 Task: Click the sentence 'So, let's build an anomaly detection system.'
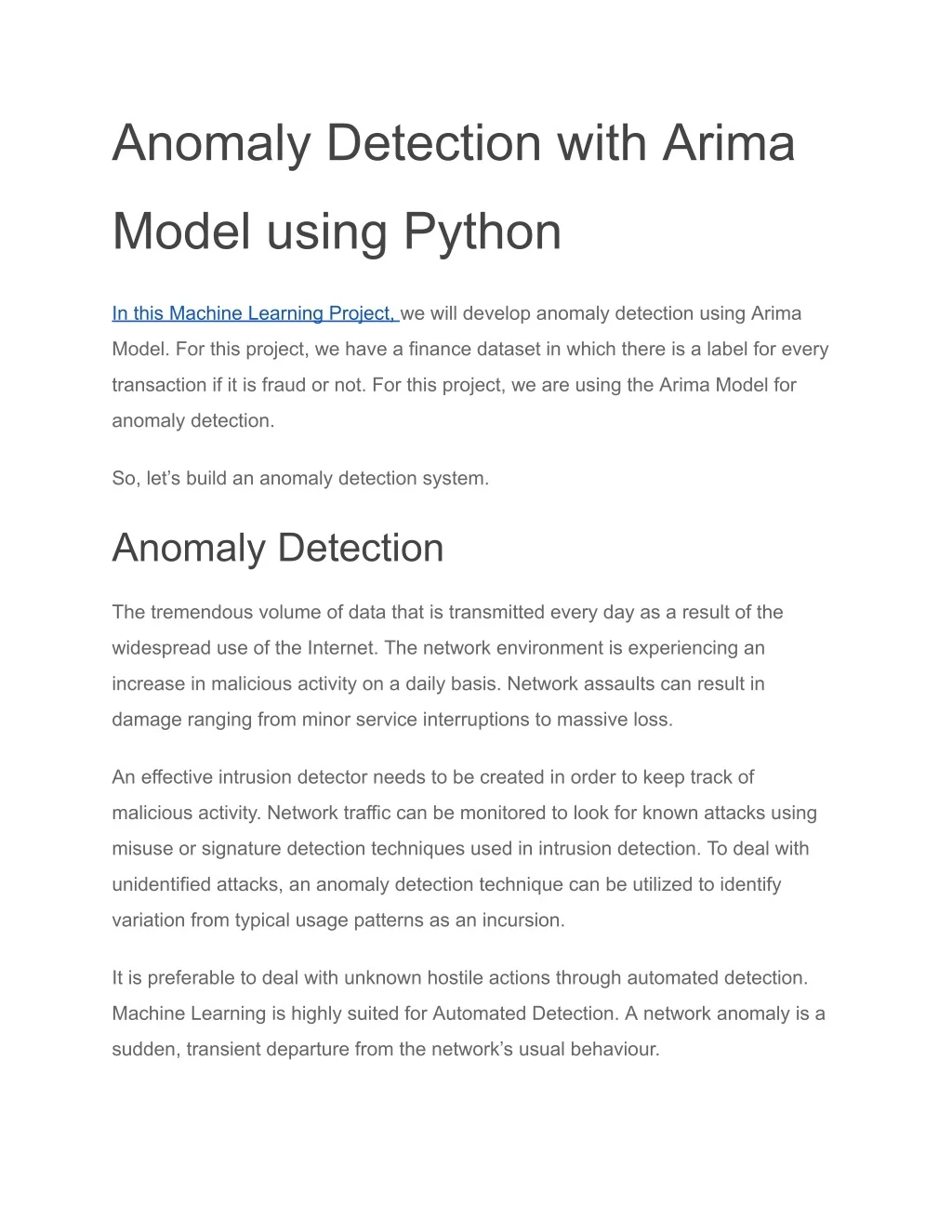[x=300, y=479]
